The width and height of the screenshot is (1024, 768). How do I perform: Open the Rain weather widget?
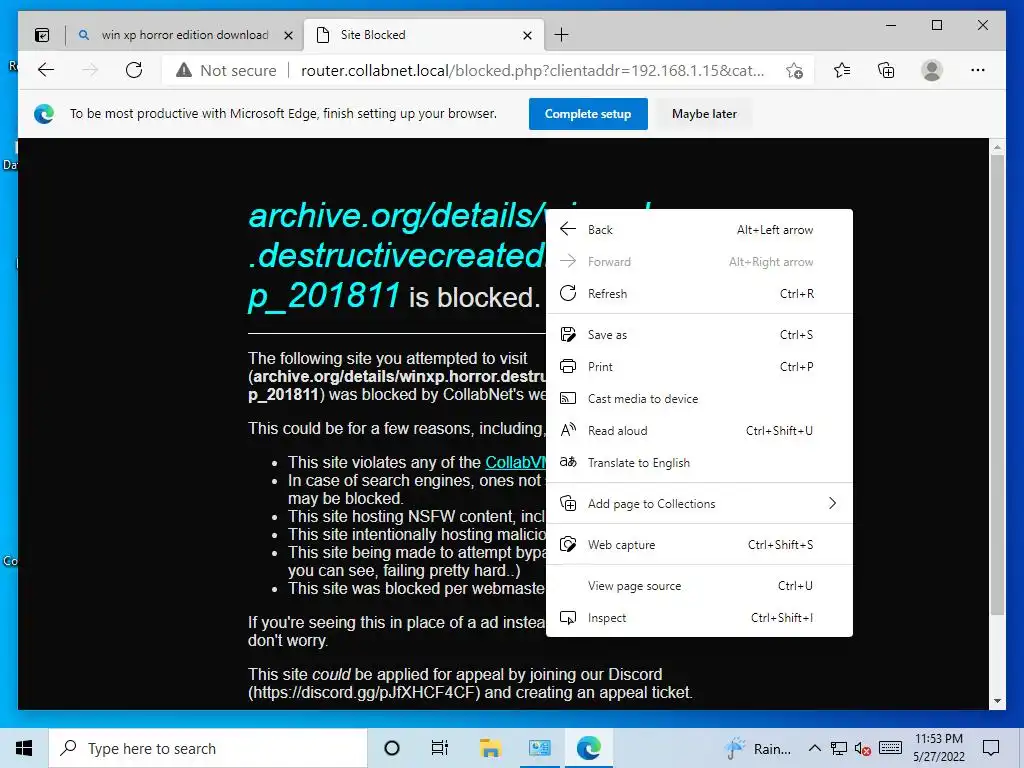[x=758, y=748]
